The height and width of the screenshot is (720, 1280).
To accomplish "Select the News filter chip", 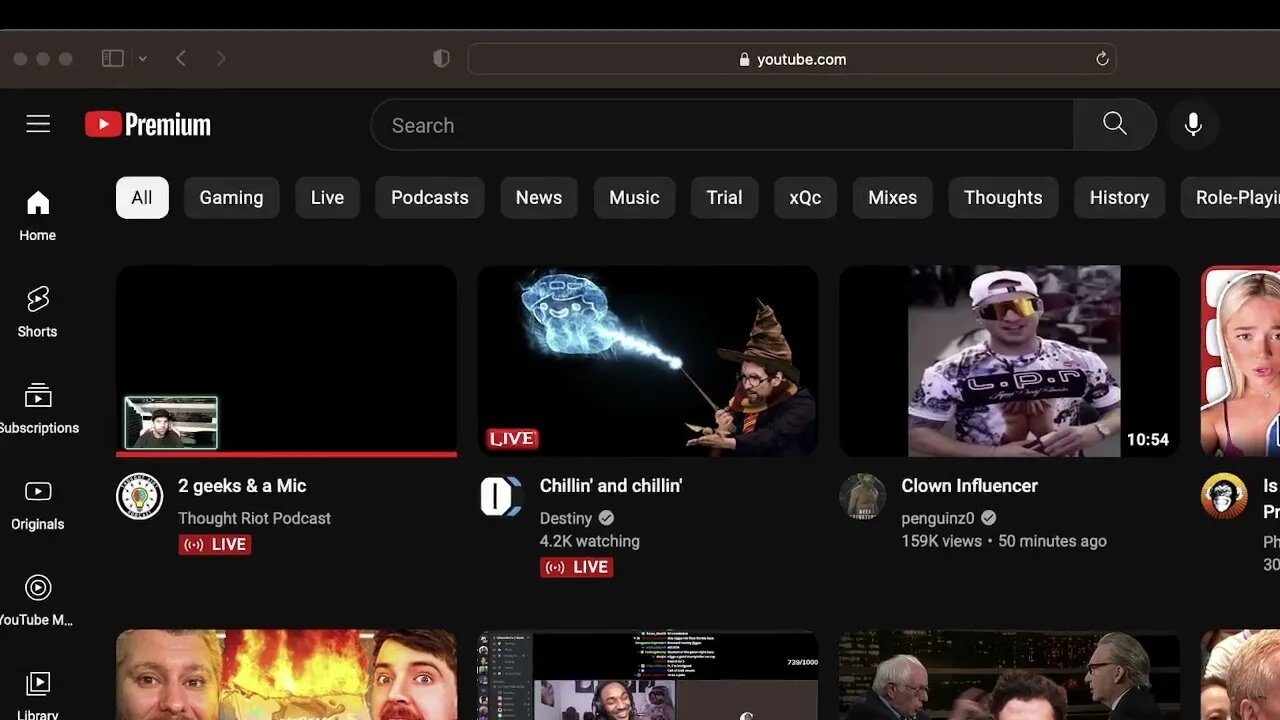I will [539, 197].
